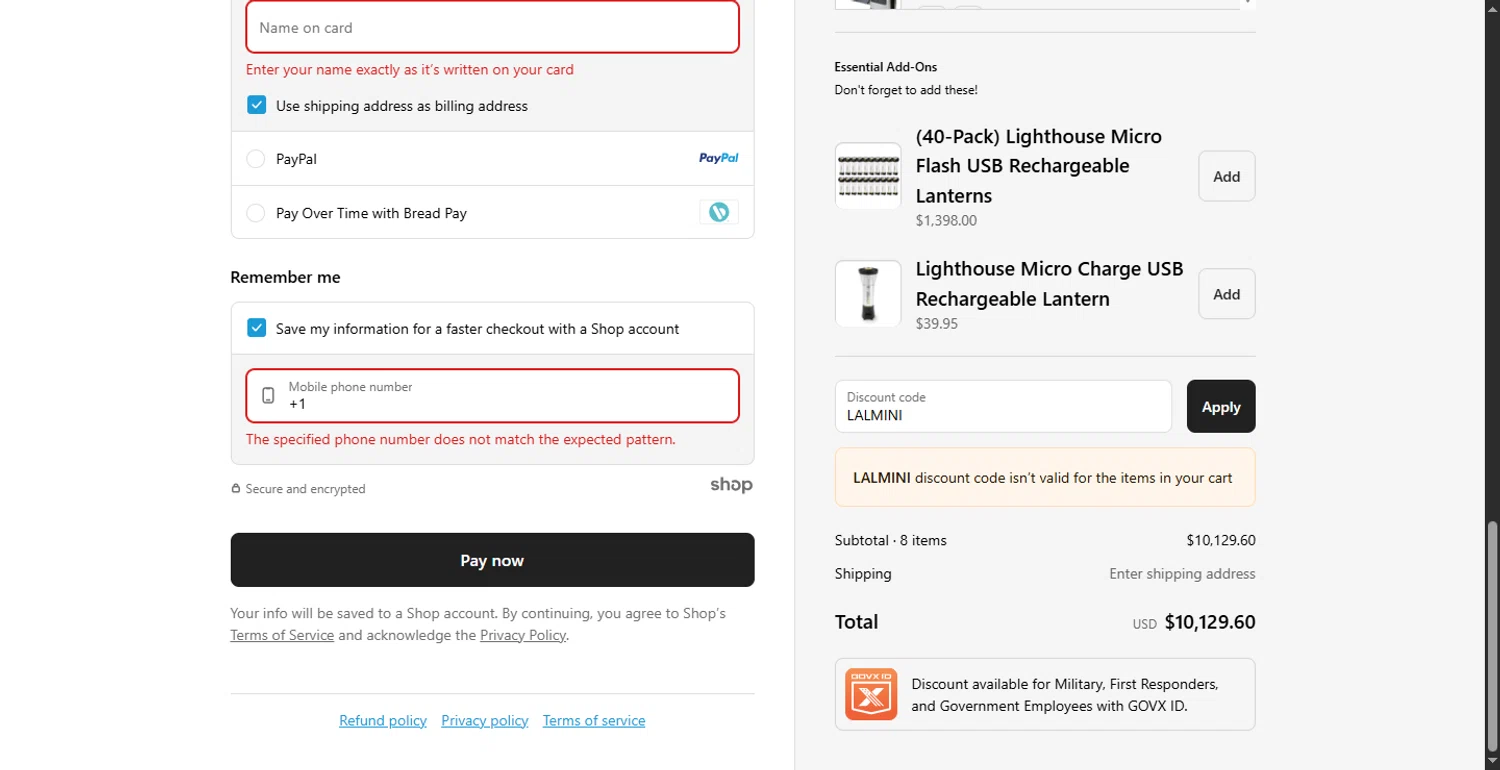This screenshot has height=770, width=1500.
Task: Click the Bread Pay logo icon
Action: pyautogui.click(x=718, y=212)
